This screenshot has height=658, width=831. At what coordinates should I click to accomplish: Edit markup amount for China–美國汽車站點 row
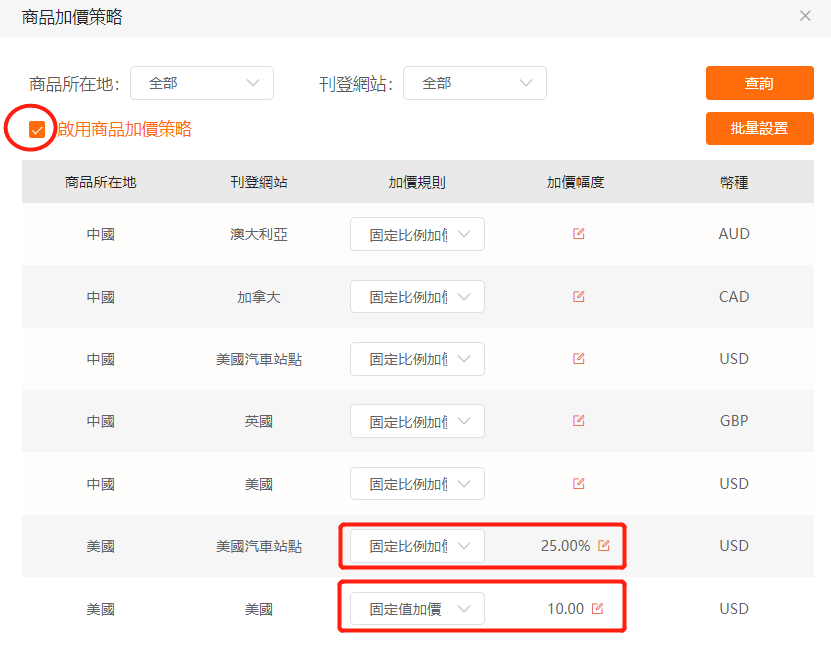[578, 359]
